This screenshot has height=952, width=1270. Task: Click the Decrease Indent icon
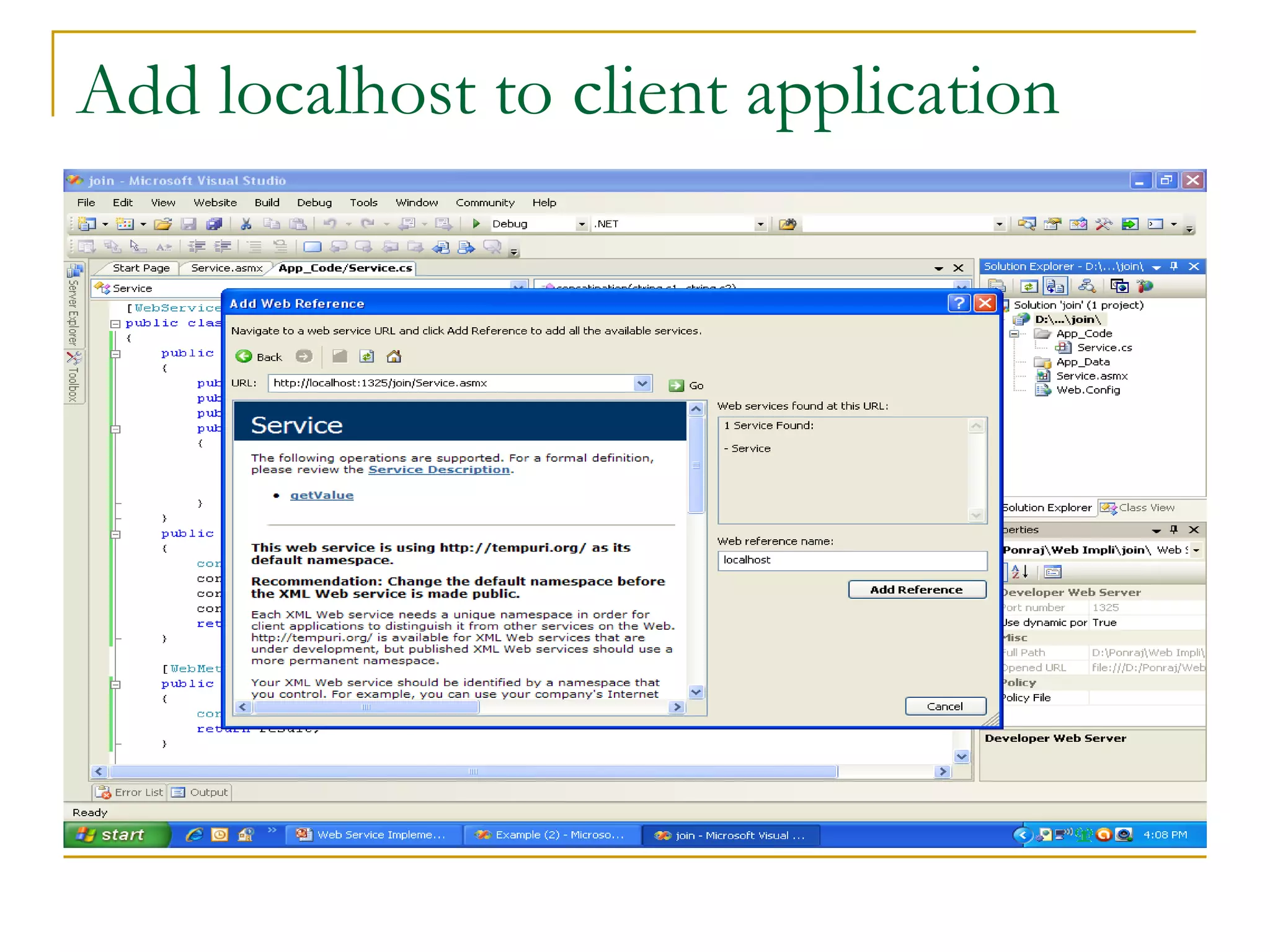point(197,247)
